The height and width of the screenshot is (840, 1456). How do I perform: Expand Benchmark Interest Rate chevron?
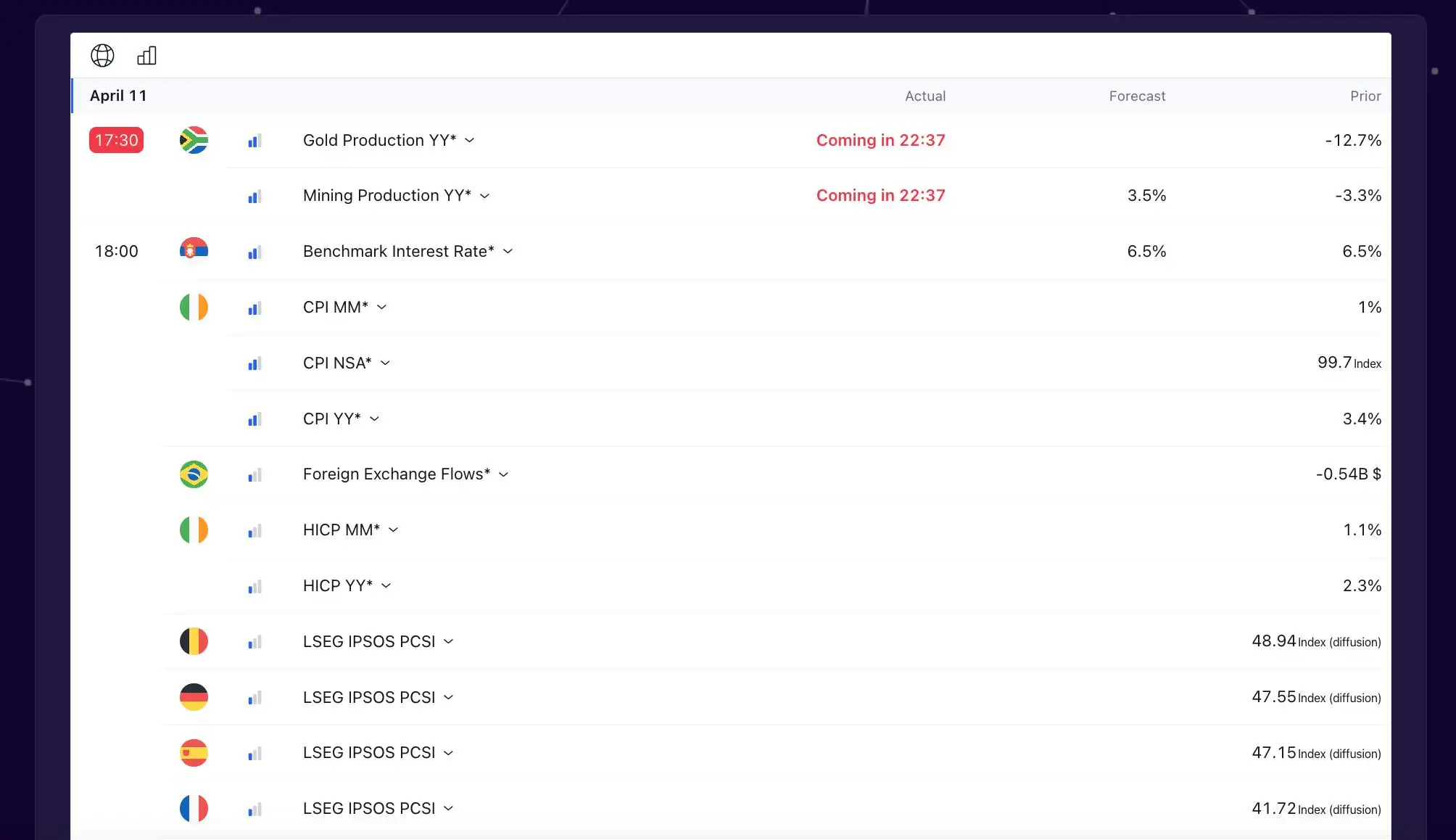(x=508, y=252)
